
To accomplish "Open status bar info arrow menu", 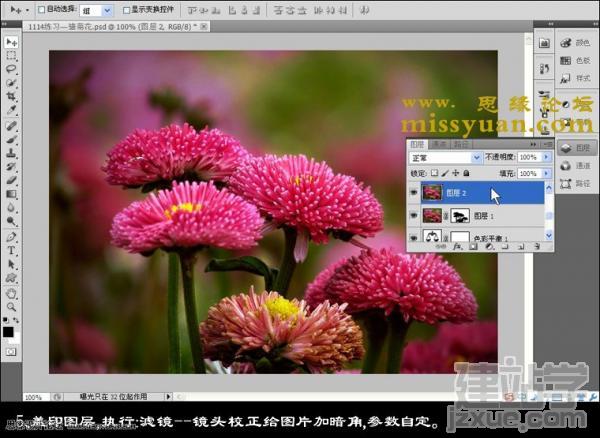I will click(x=168, y=397).
